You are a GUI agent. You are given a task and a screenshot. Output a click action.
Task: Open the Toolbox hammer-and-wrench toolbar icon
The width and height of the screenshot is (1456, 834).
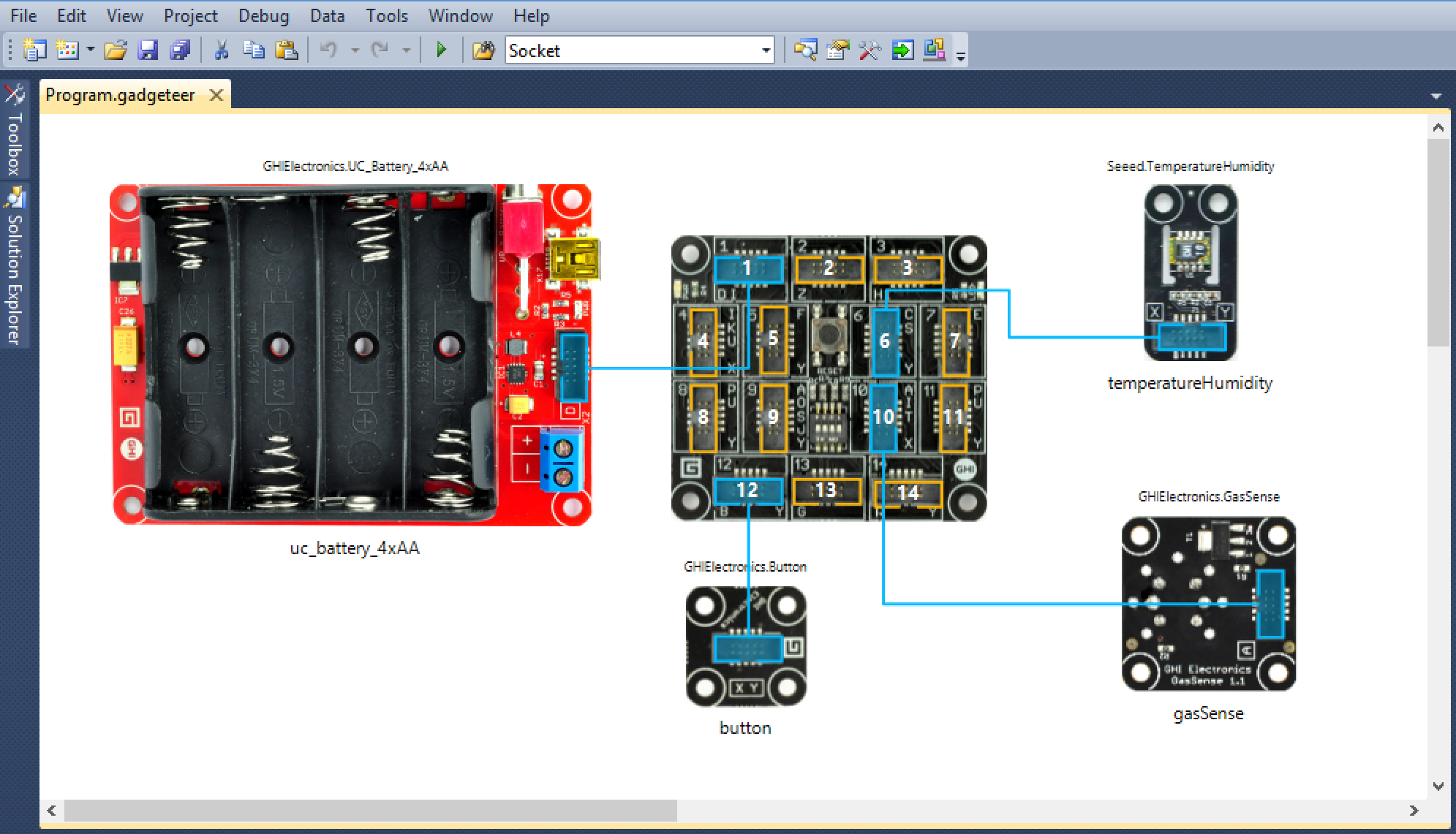(870, 50)
